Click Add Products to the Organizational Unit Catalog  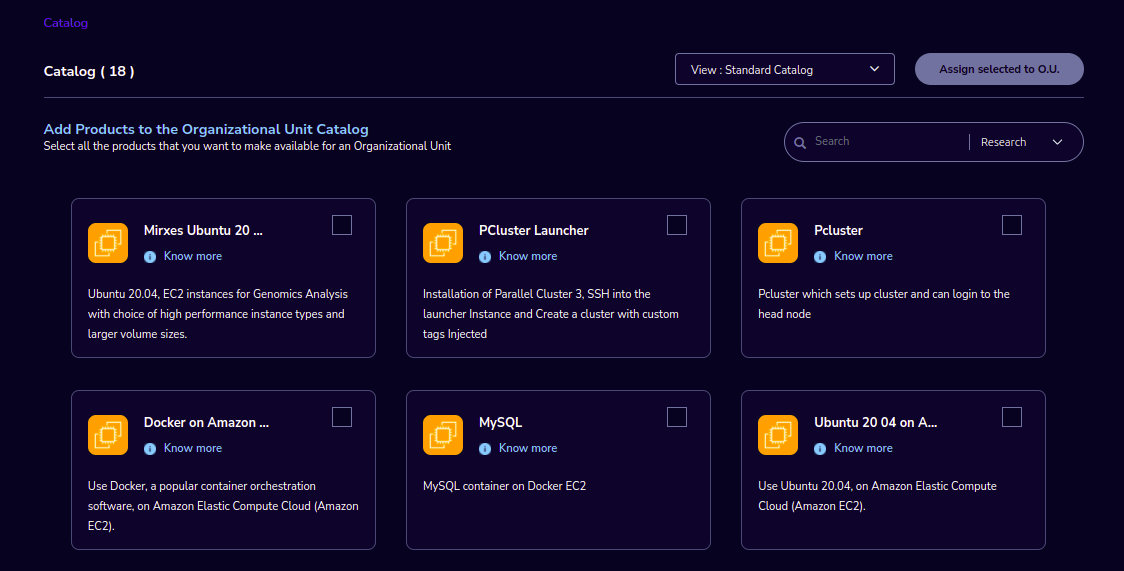[x=206, y=129]
